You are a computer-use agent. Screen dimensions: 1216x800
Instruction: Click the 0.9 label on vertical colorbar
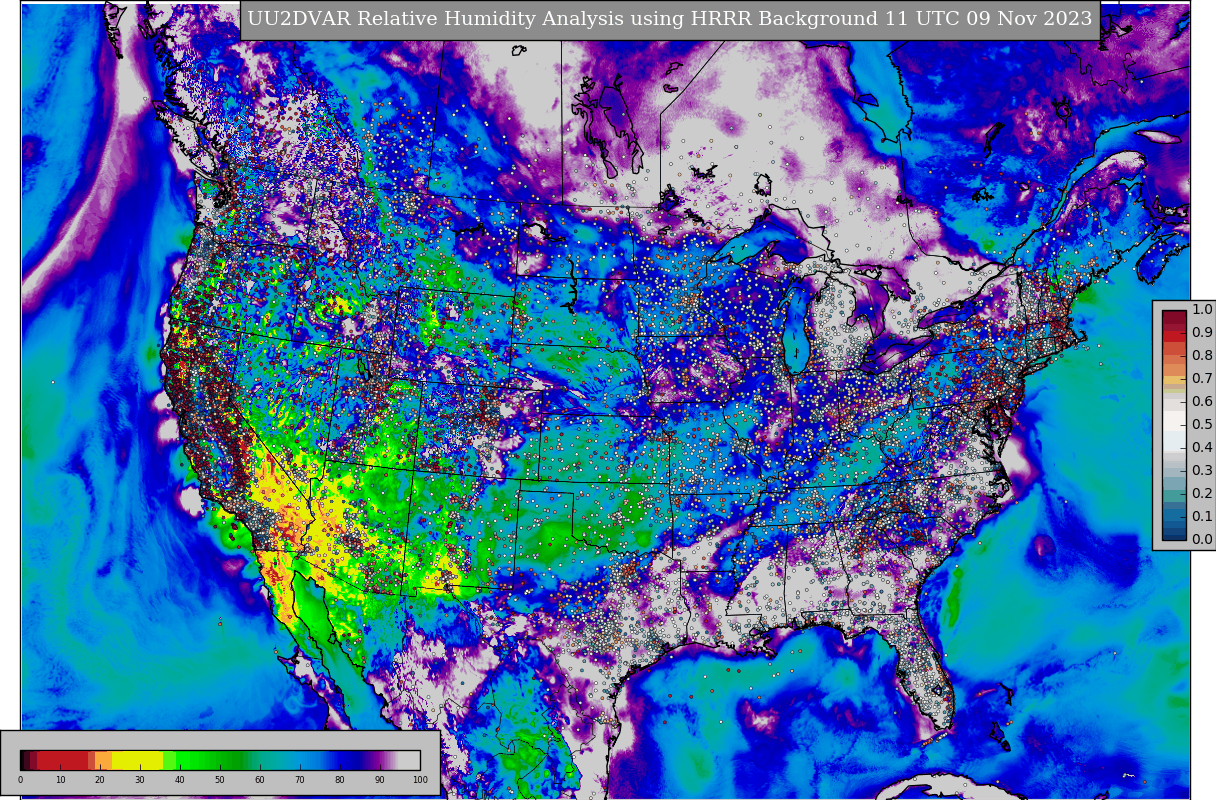tap(1202, 333)
